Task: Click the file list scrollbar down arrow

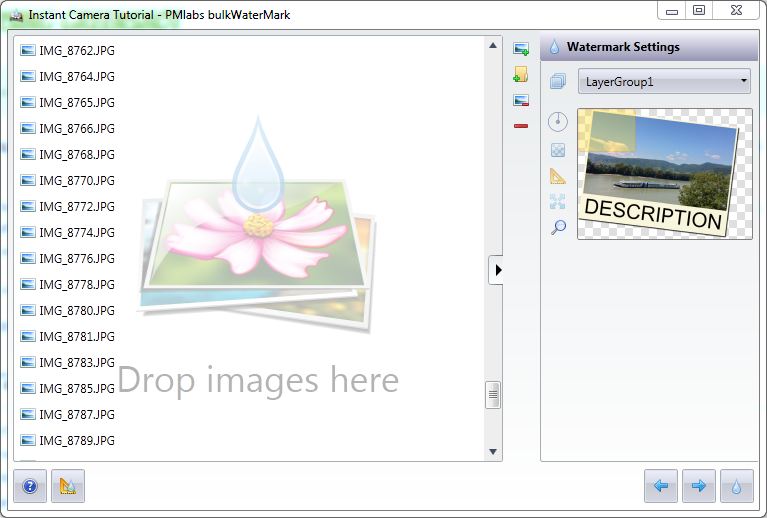Action: pyautogui.click(x=493, y=451)
